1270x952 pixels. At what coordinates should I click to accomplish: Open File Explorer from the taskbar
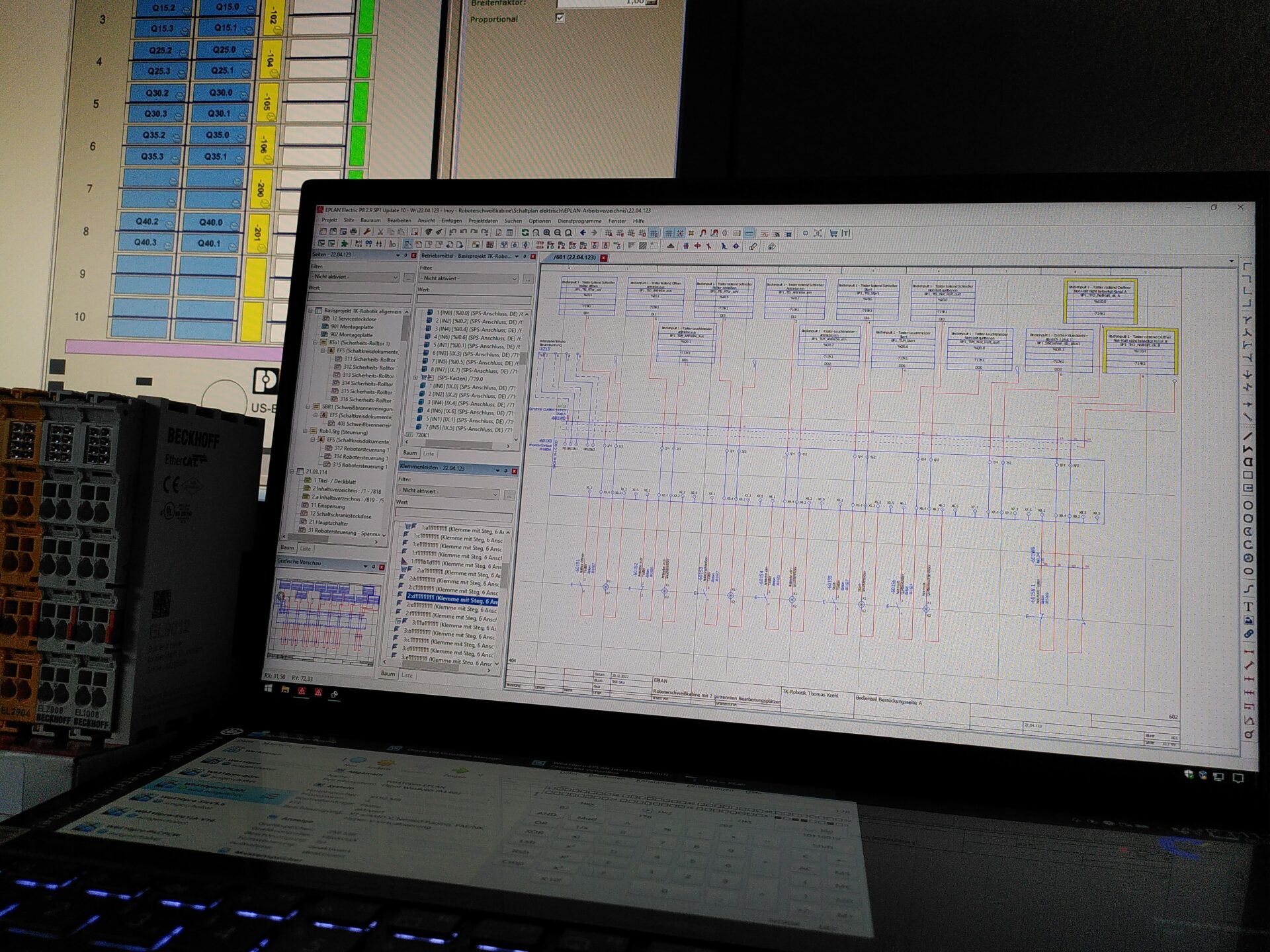tap(285, 690)
